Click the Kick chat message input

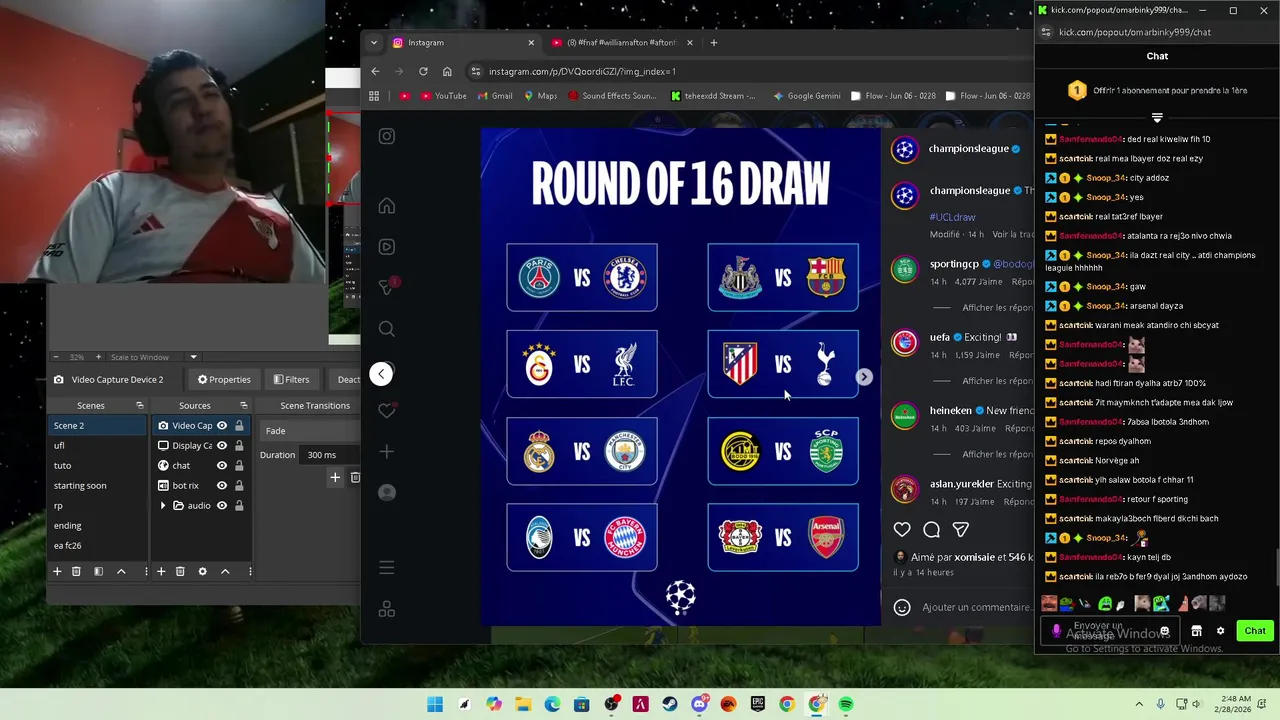[x=1108, y=631]
